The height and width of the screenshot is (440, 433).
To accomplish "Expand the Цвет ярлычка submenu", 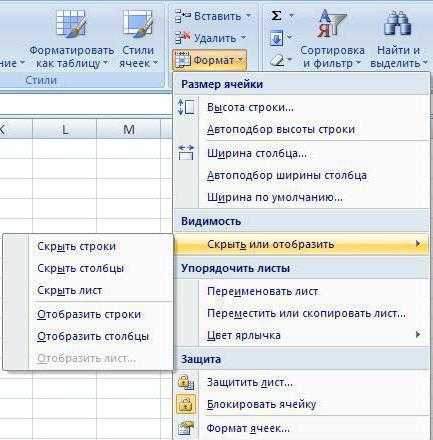I will [301, 335].
